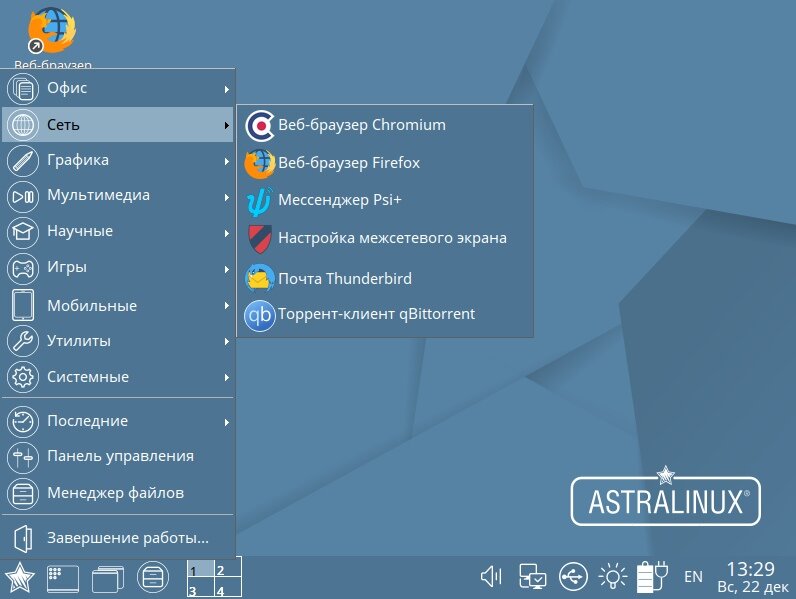The width and height of the screenshot is (796, 599).
Task: Click the sliders icon for Панель управления
Action: (23, 457)
